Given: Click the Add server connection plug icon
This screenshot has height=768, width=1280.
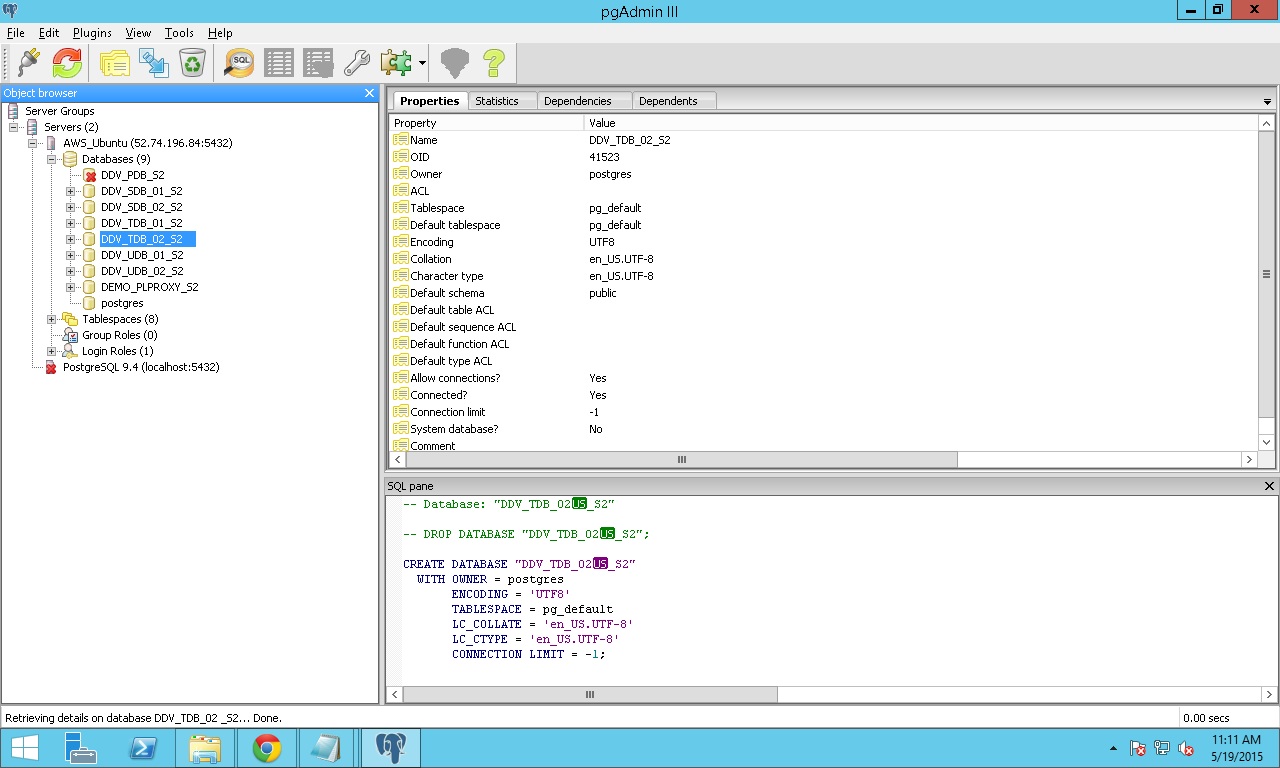Looking at the screenshot, I should pos(27,63).
